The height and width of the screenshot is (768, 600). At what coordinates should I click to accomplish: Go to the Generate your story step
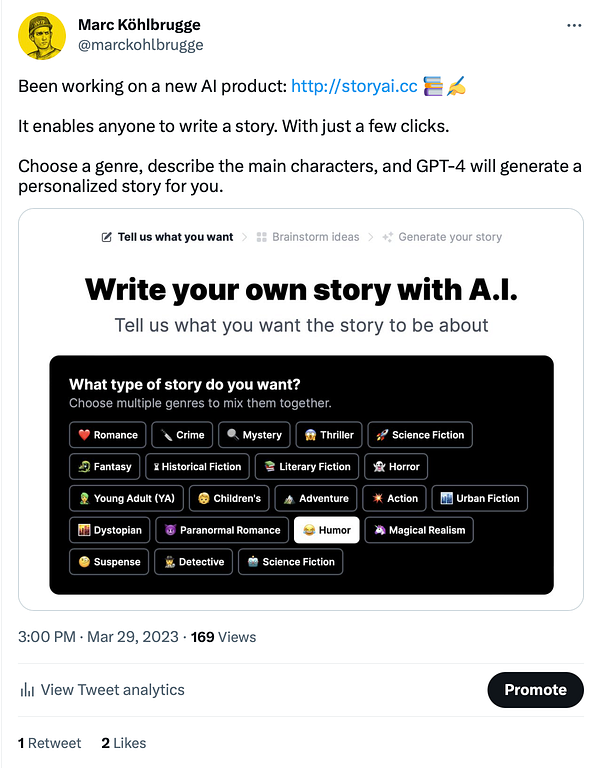click(x=449, y=237)
